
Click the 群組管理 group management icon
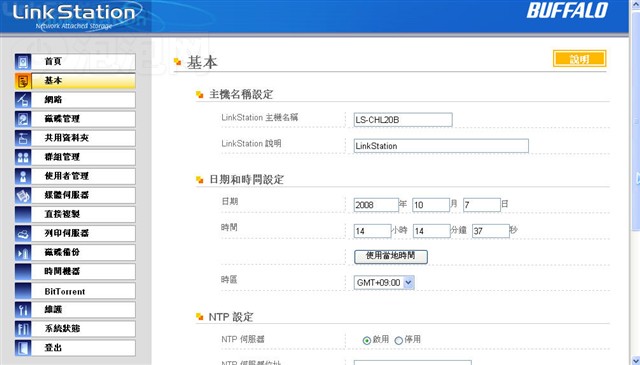pos(23,157)
